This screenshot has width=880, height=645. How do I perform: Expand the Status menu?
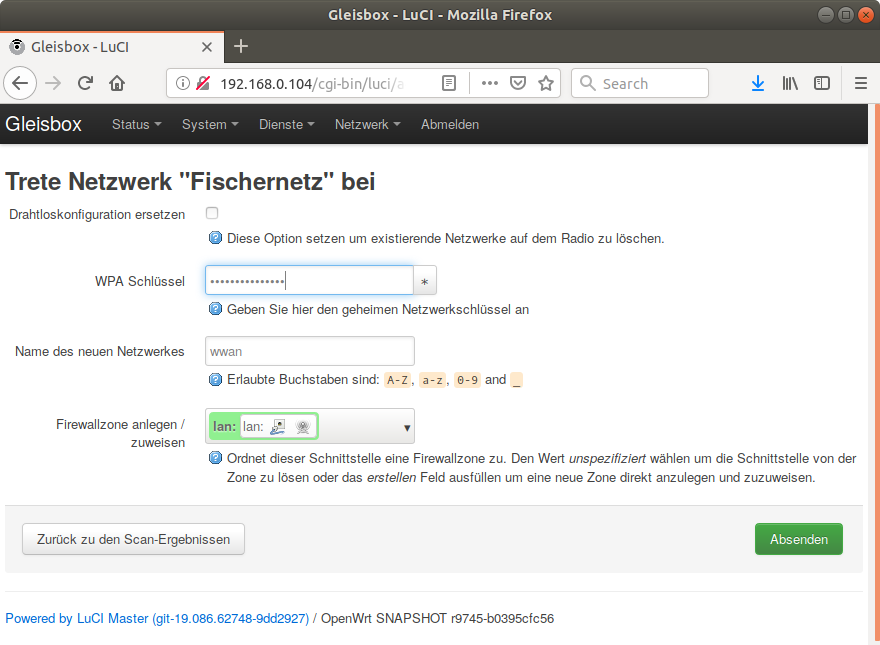[136, 125]
